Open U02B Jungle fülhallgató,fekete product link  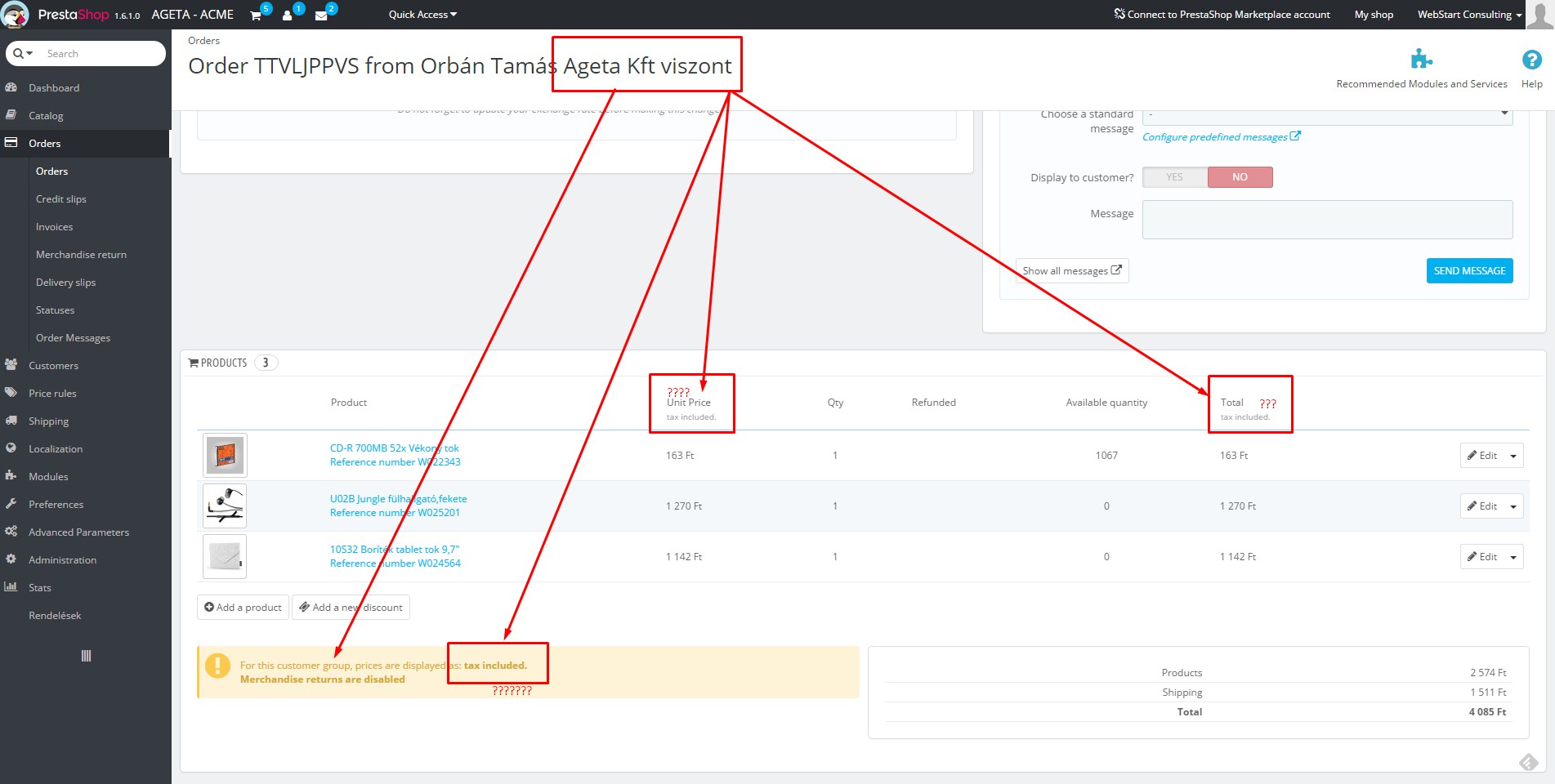pyautogui.click(x=399, y=499)
